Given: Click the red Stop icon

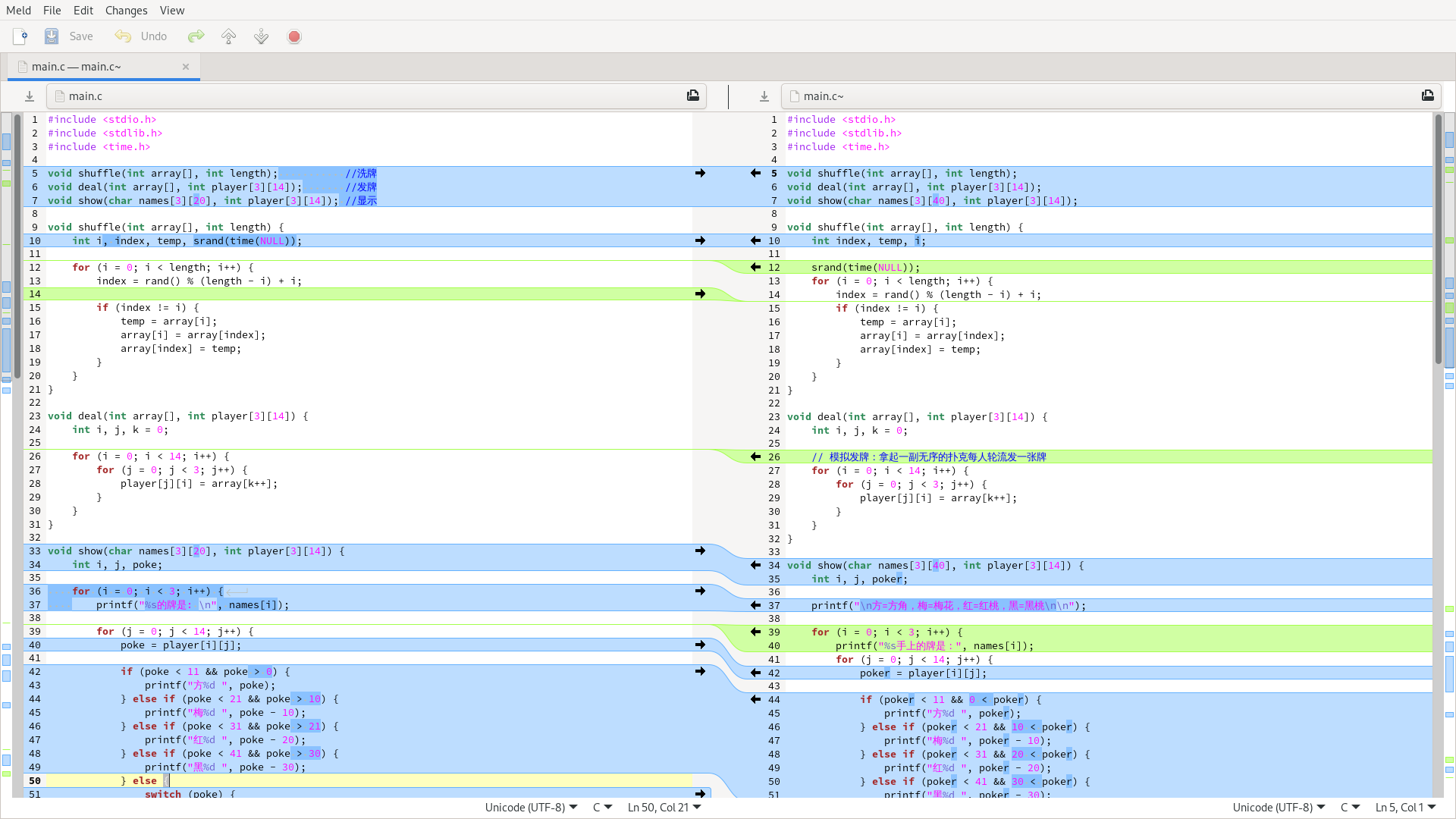Looking at the screenshot, I should 294,36.
